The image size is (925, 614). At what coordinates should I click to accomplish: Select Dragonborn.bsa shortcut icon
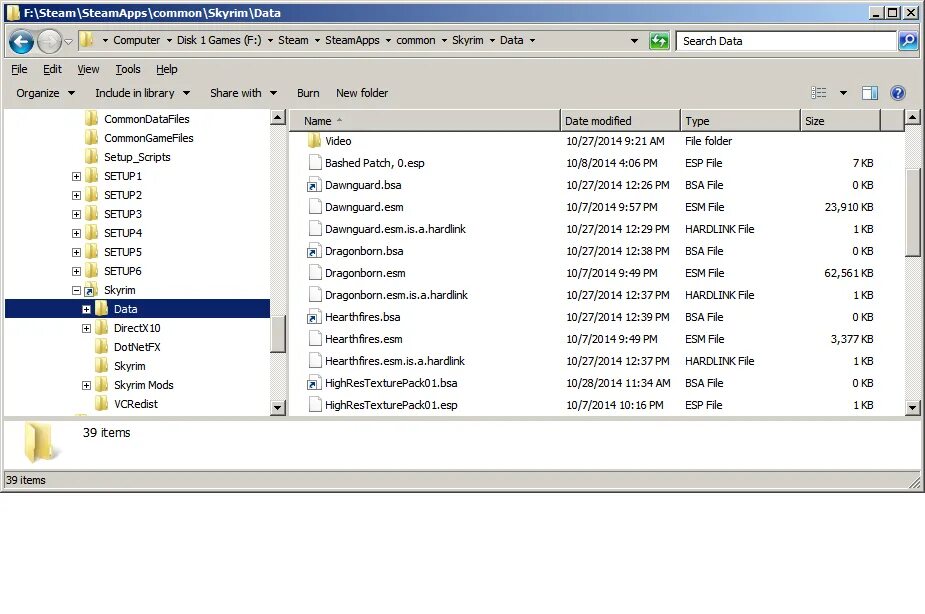click(x=314, y=251)
